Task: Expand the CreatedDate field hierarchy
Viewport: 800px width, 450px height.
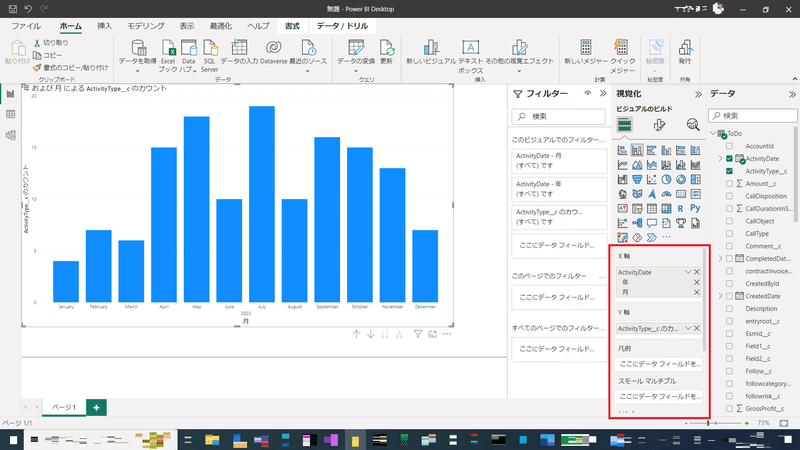Action: click(720, 296)
